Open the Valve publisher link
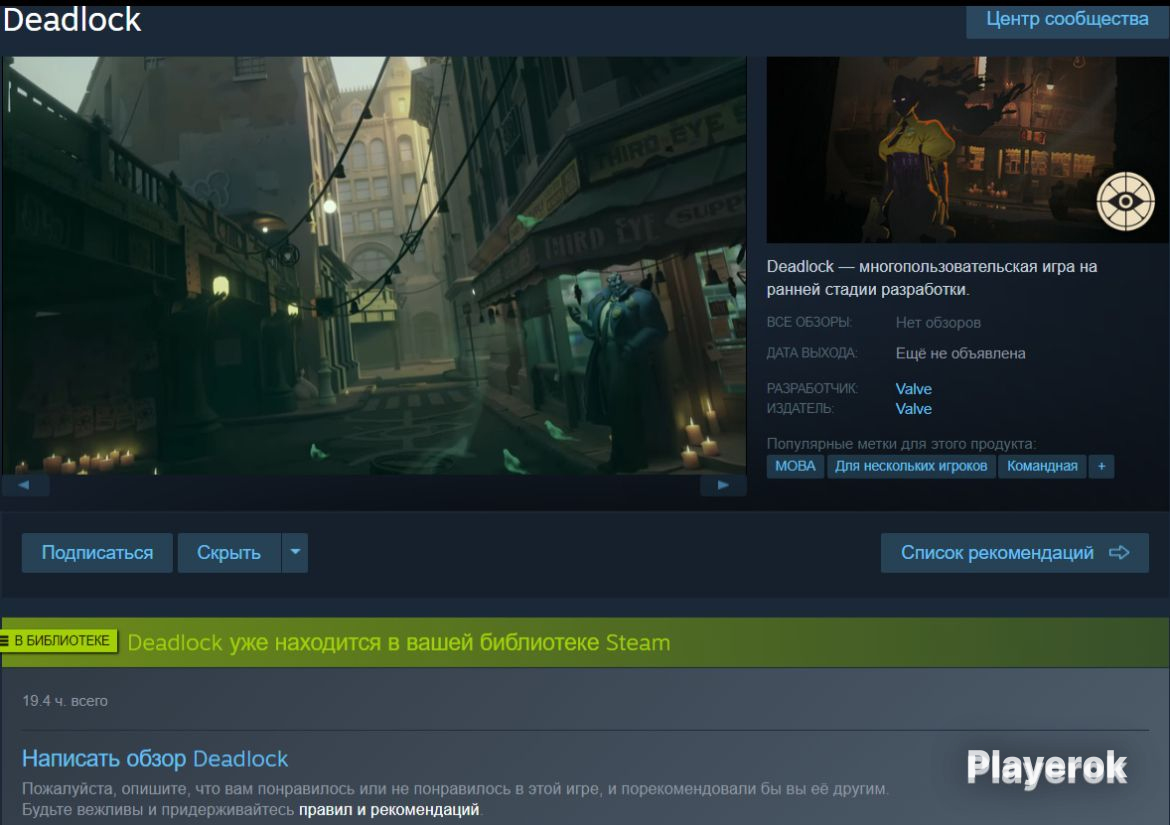Viewport: 1170px width, 825px height. (x=913, y=409)
